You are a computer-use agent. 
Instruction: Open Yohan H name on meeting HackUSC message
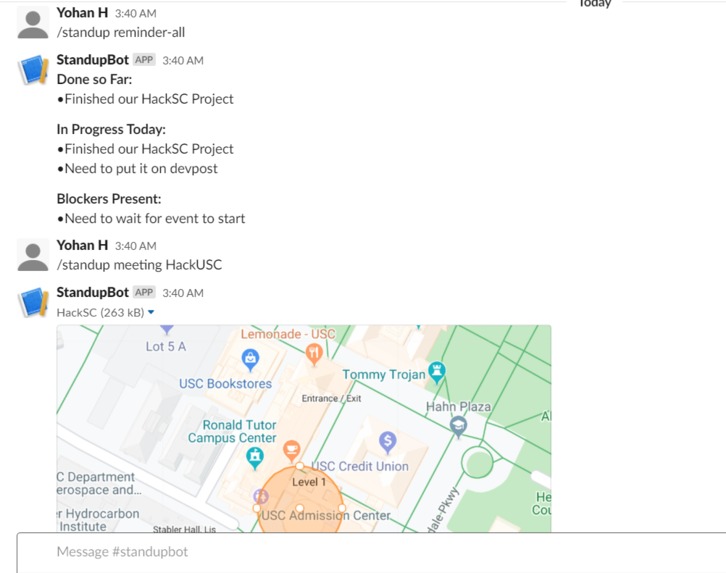click(x=82, y=245)
